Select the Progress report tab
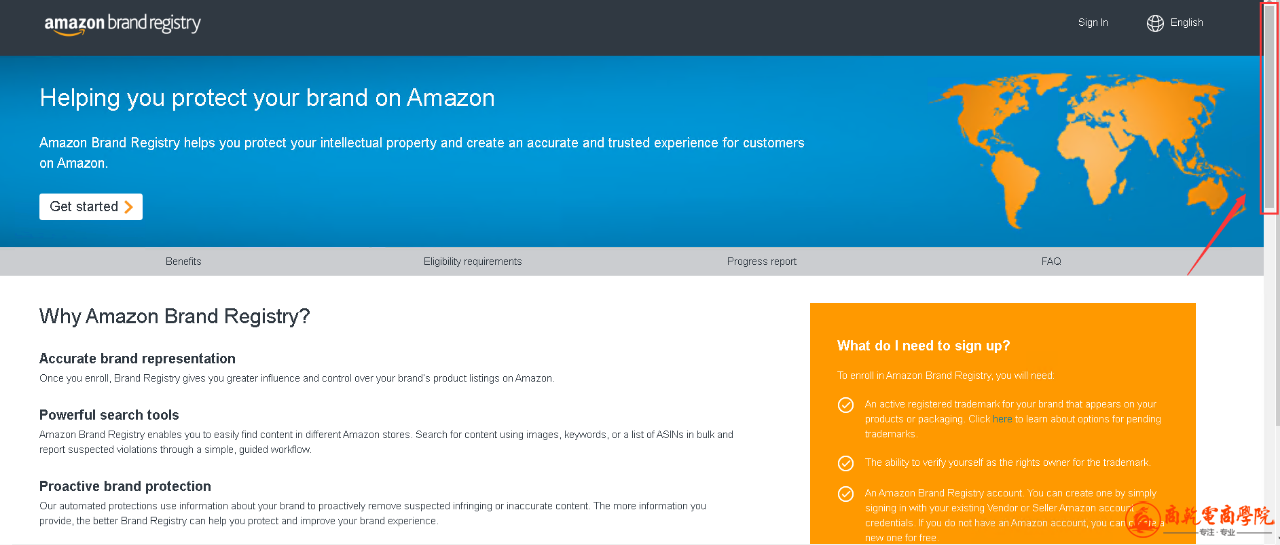This screenshot has height=545, width=1280. click(762, 261)
